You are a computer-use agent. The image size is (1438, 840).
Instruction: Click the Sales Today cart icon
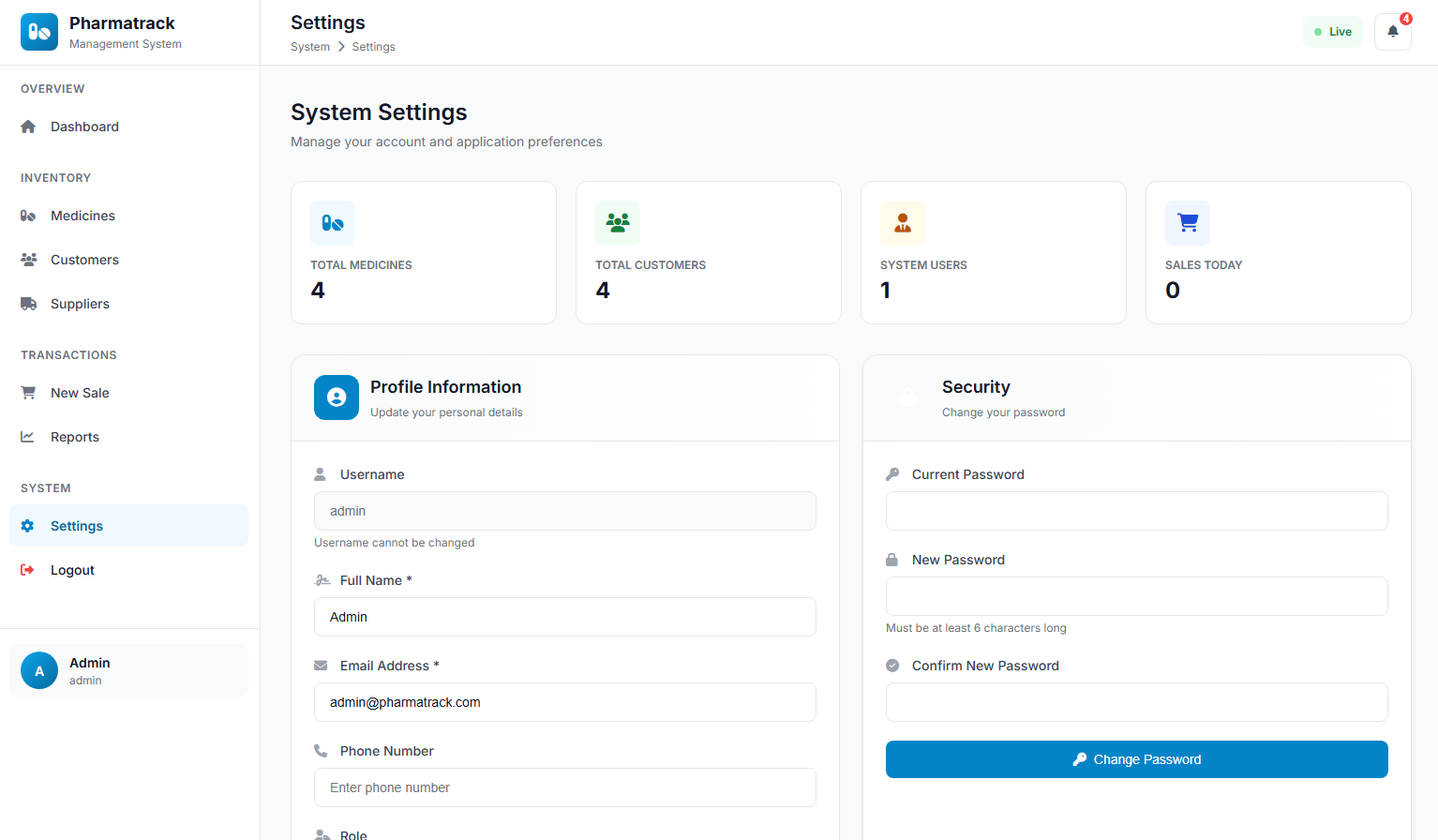click(x=1188, y=223)
